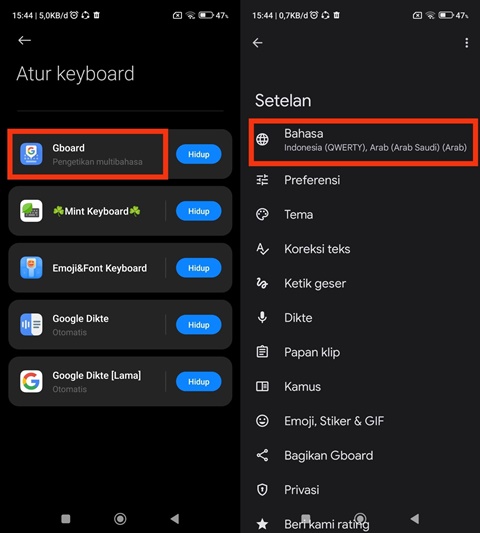The width and height of the screenshot is (480, 533).
Task: Tap the Gboard app icon
Action: tap(31, 154)
